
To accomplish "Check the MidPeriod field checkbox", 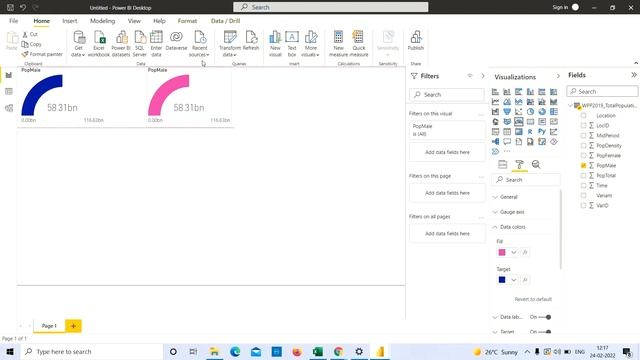I will click(x=583, y=136).
